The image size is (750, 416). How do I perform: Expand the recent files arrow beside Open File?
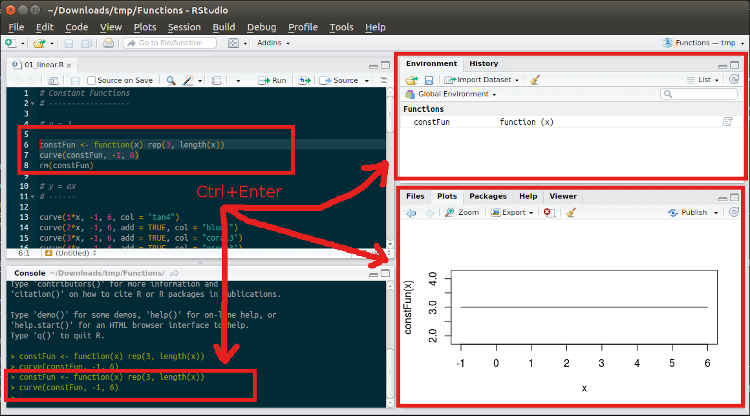[x=52, y=44]
